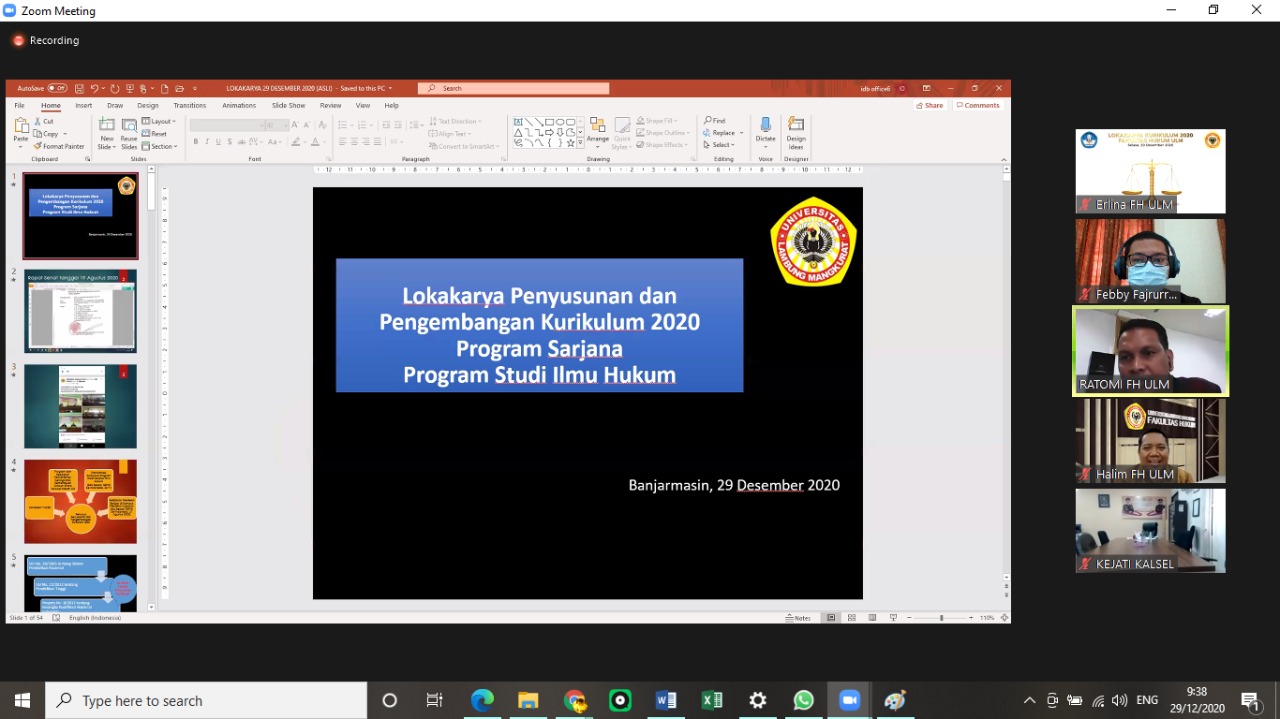Switch to the Insert tab
This screenshot has height=719, width=1280.
tap(84, 105)
